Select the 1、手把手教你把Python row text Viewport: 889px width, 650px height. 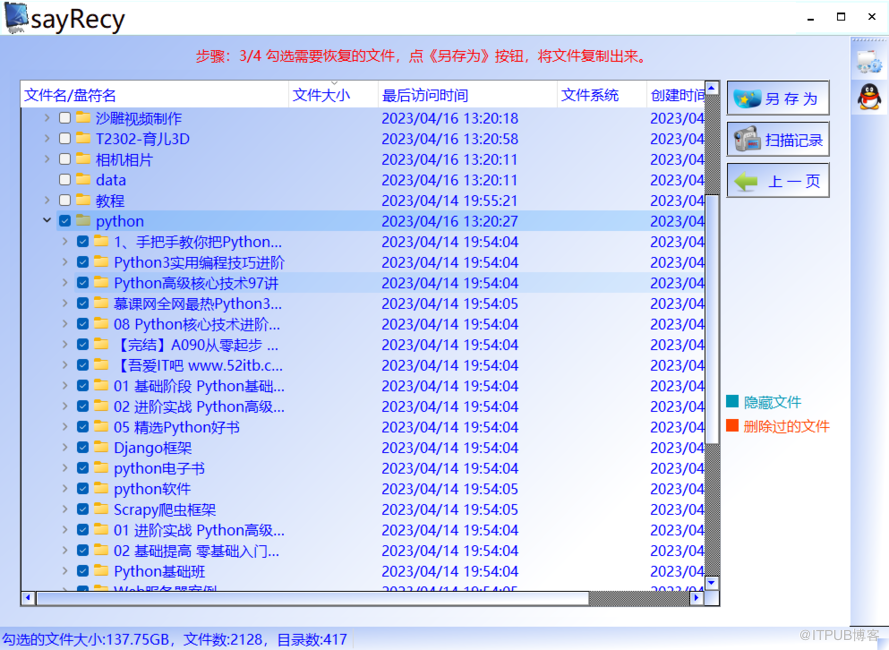click(x=197, y=242)
